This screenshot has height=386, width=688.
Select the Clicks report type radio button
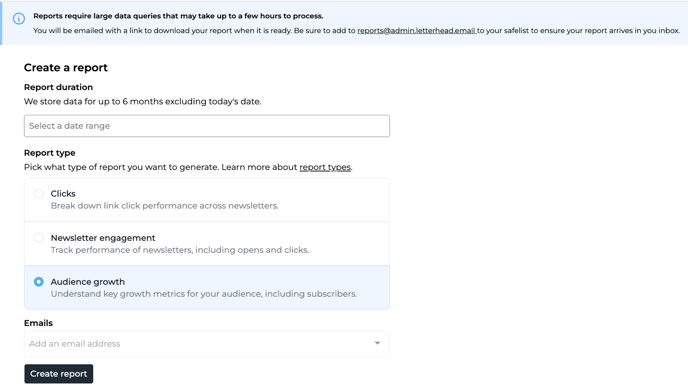coord(39,193)
